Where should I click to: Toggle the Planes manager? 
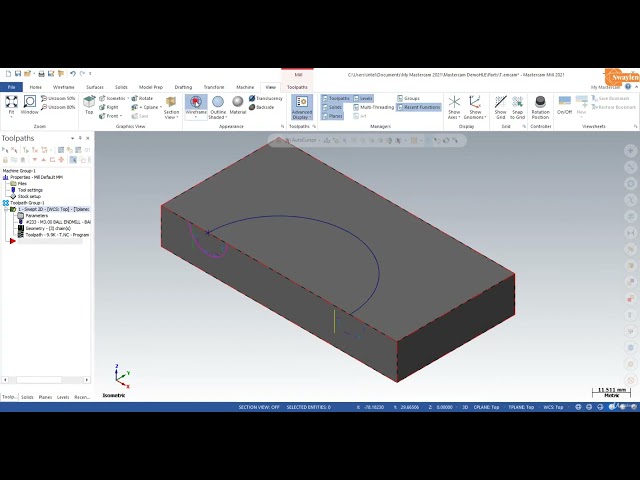pos(333,116)
